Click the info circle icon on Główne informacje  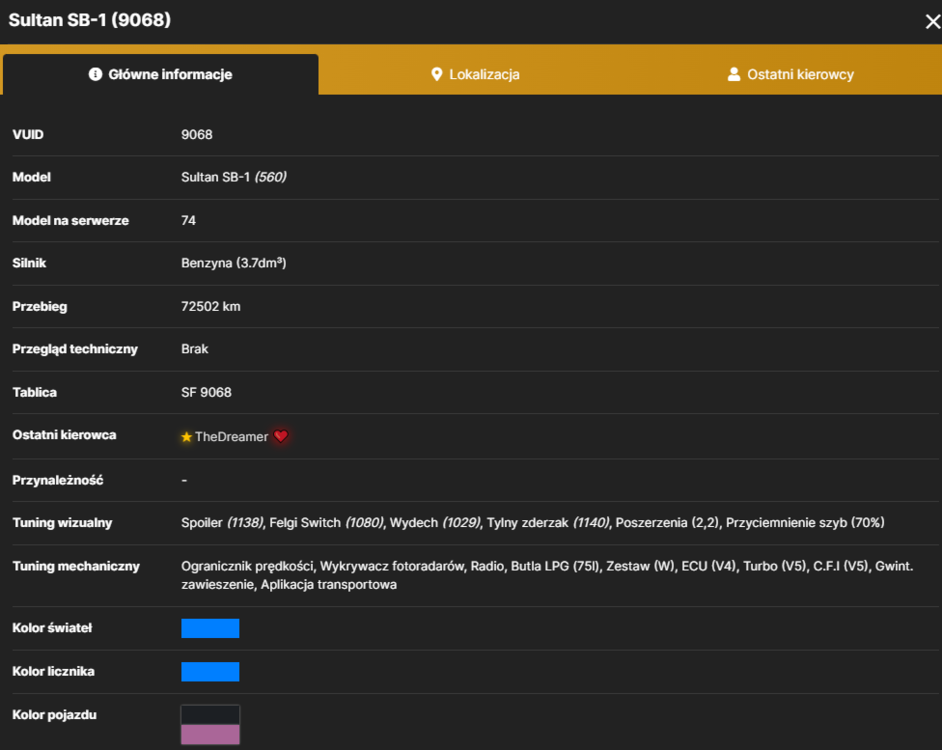pyautogui.click(x=96, y=74)
